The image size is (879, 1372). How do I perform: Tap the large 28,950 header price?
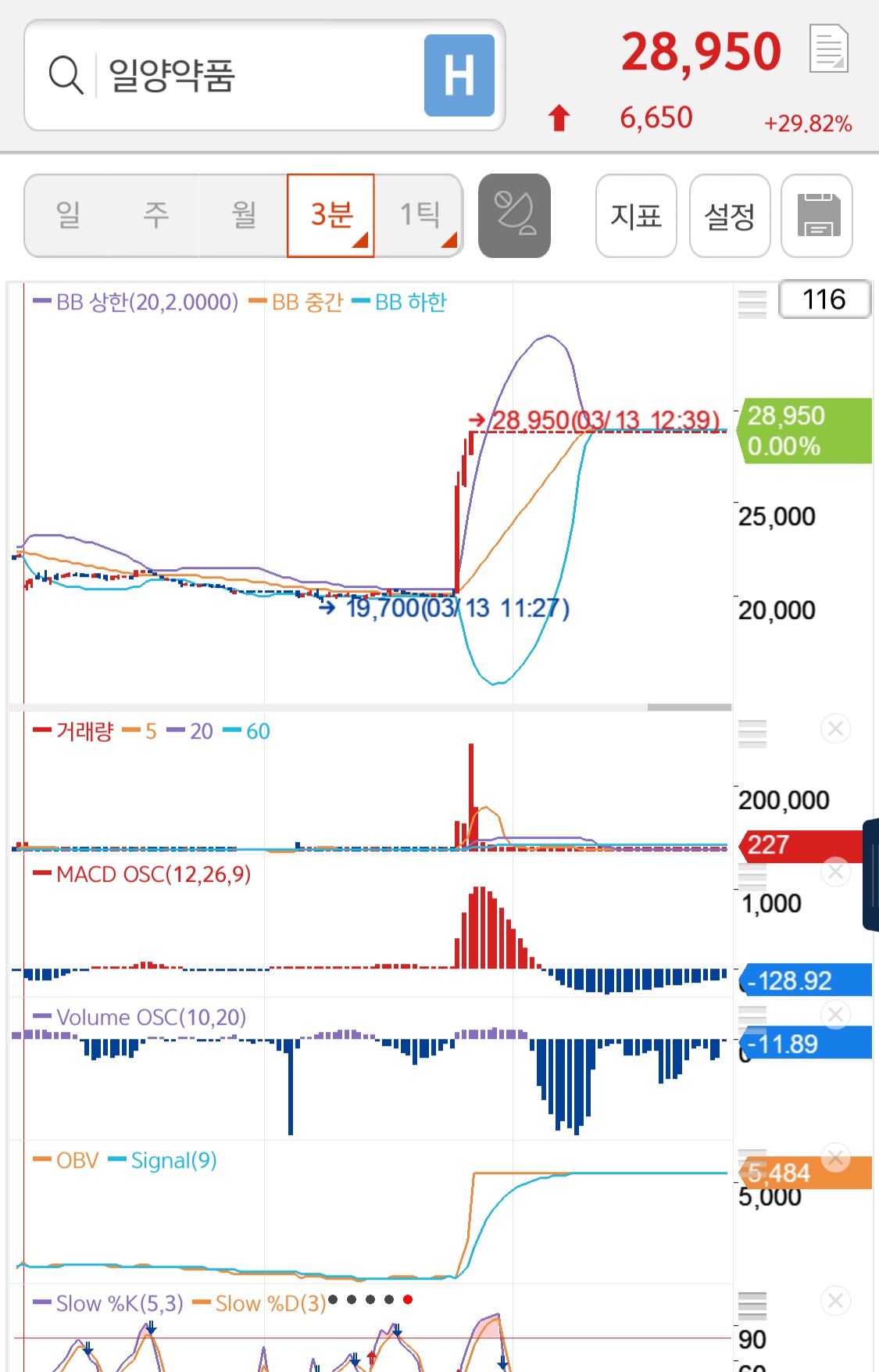pos(702,52)
